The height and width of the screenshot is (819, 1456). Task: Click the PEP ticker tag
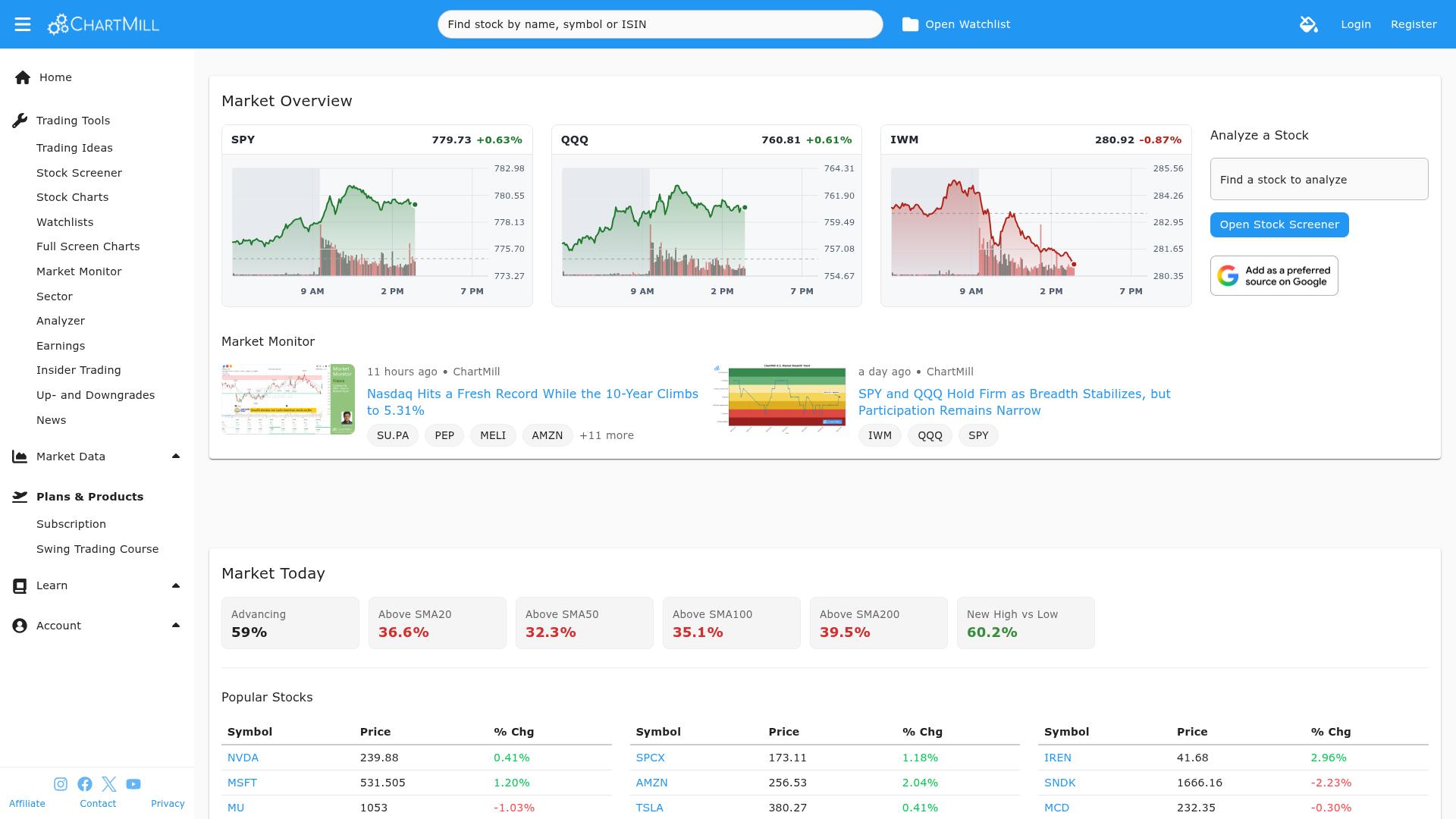[x=444, y=435]
